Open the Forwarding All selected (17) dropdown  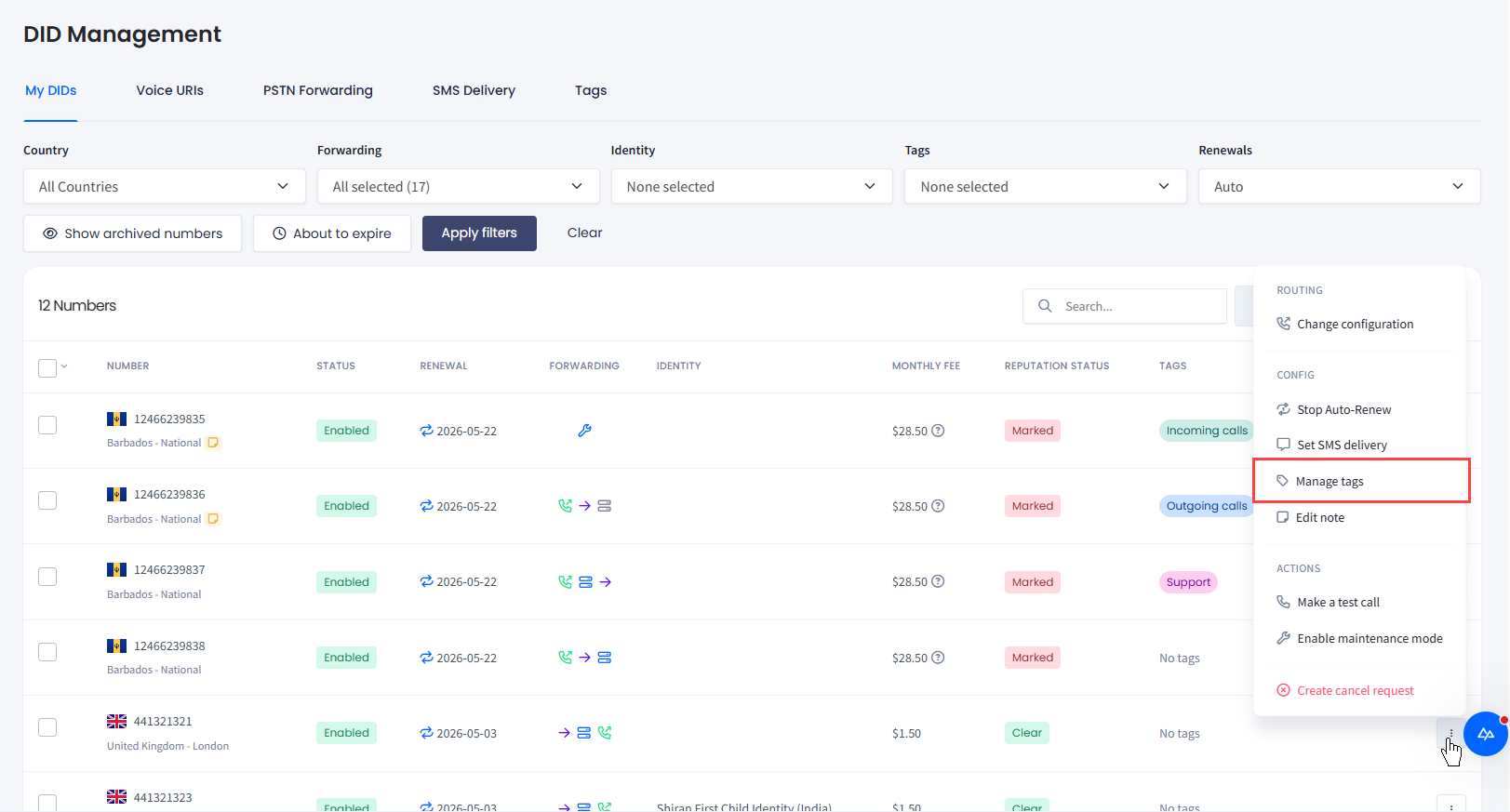(x=458, y=186)
